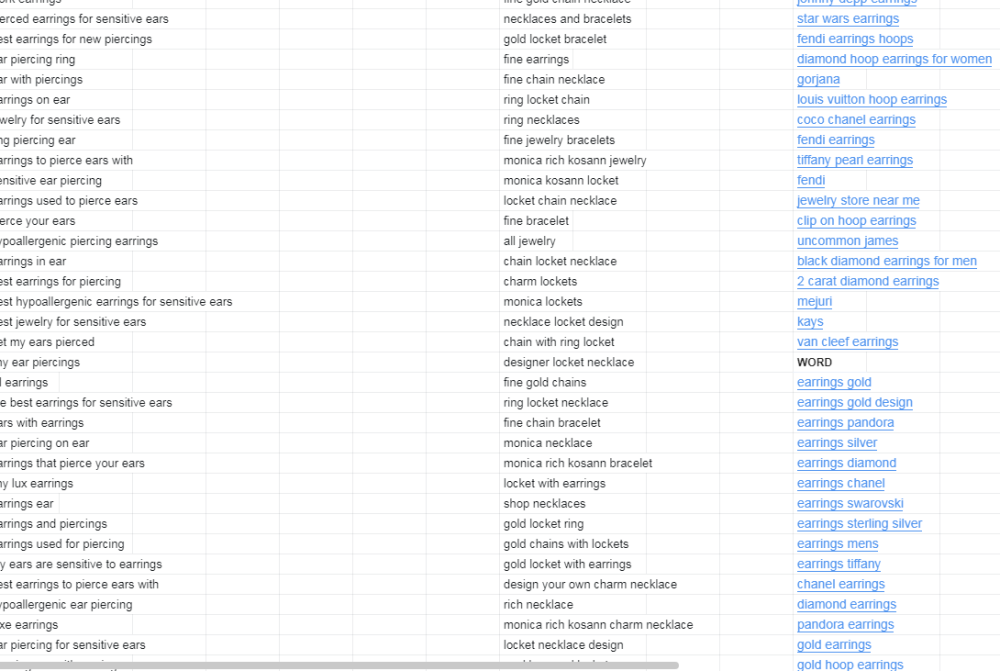
Task: Select the "locket chain necklace" cell
Action: (x=560, y=201)
